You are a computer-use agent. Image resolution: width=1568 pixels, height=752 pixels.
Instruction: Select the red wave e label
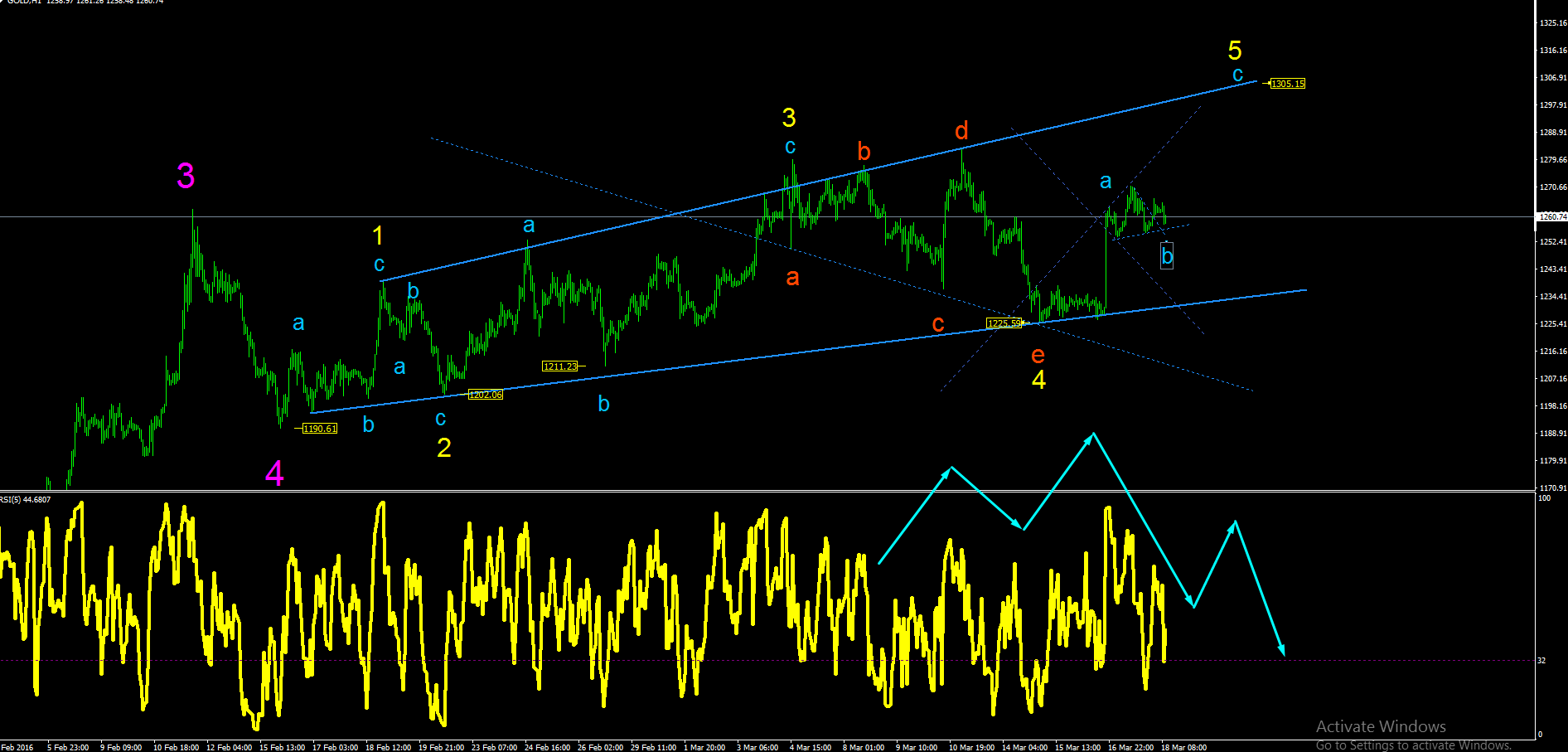pyautogui.click(x=1038, y=356)
